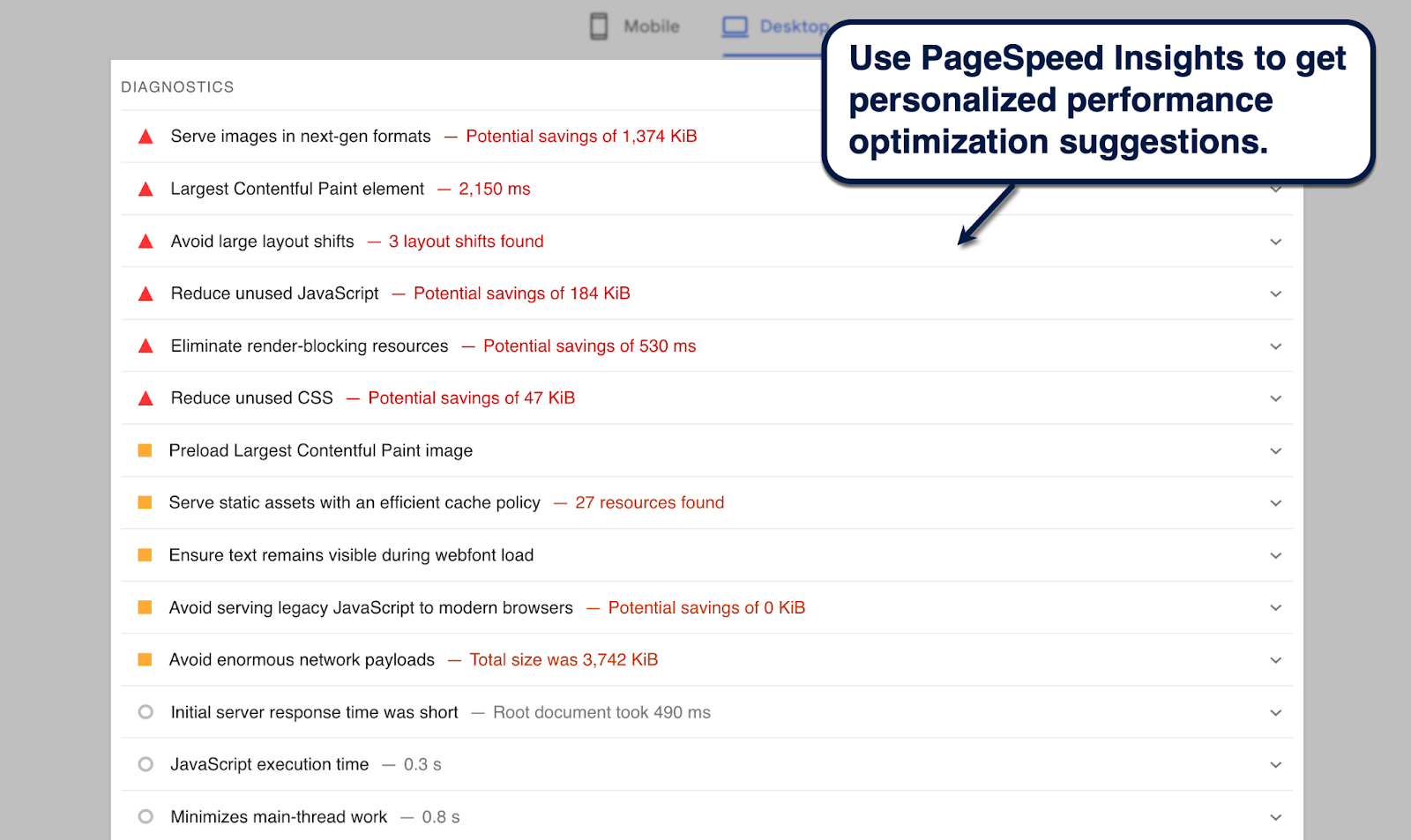Switch to the Desktop tab

pyautogui.click(x=775, y=26)
